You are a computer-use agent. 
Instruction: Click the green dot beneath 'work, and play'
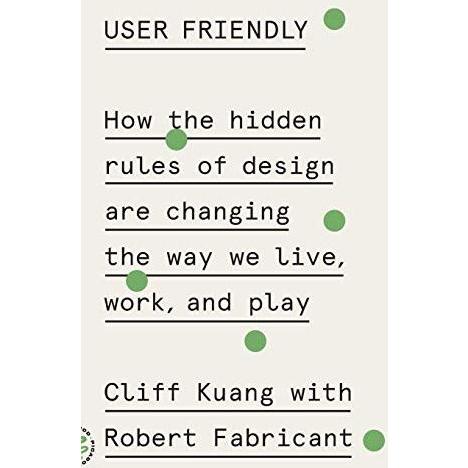(255, 341)
